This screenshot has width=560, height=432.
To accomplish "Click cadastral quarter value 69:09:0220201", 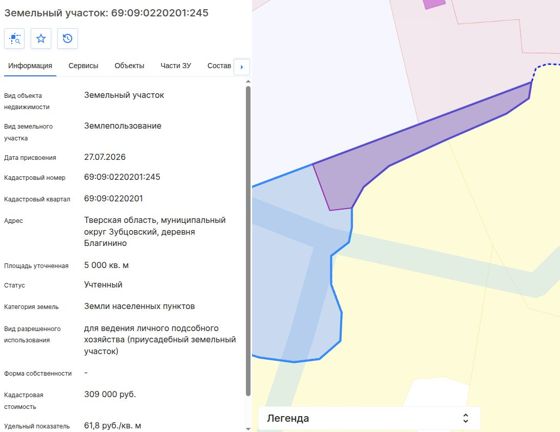I will click(x=113, y=199).
